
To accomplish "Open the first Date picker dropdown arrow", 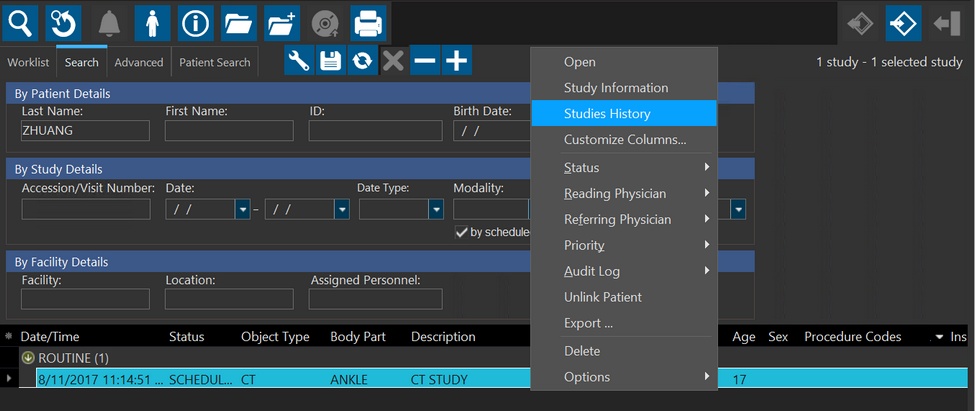I will click(x=242, y=209).
